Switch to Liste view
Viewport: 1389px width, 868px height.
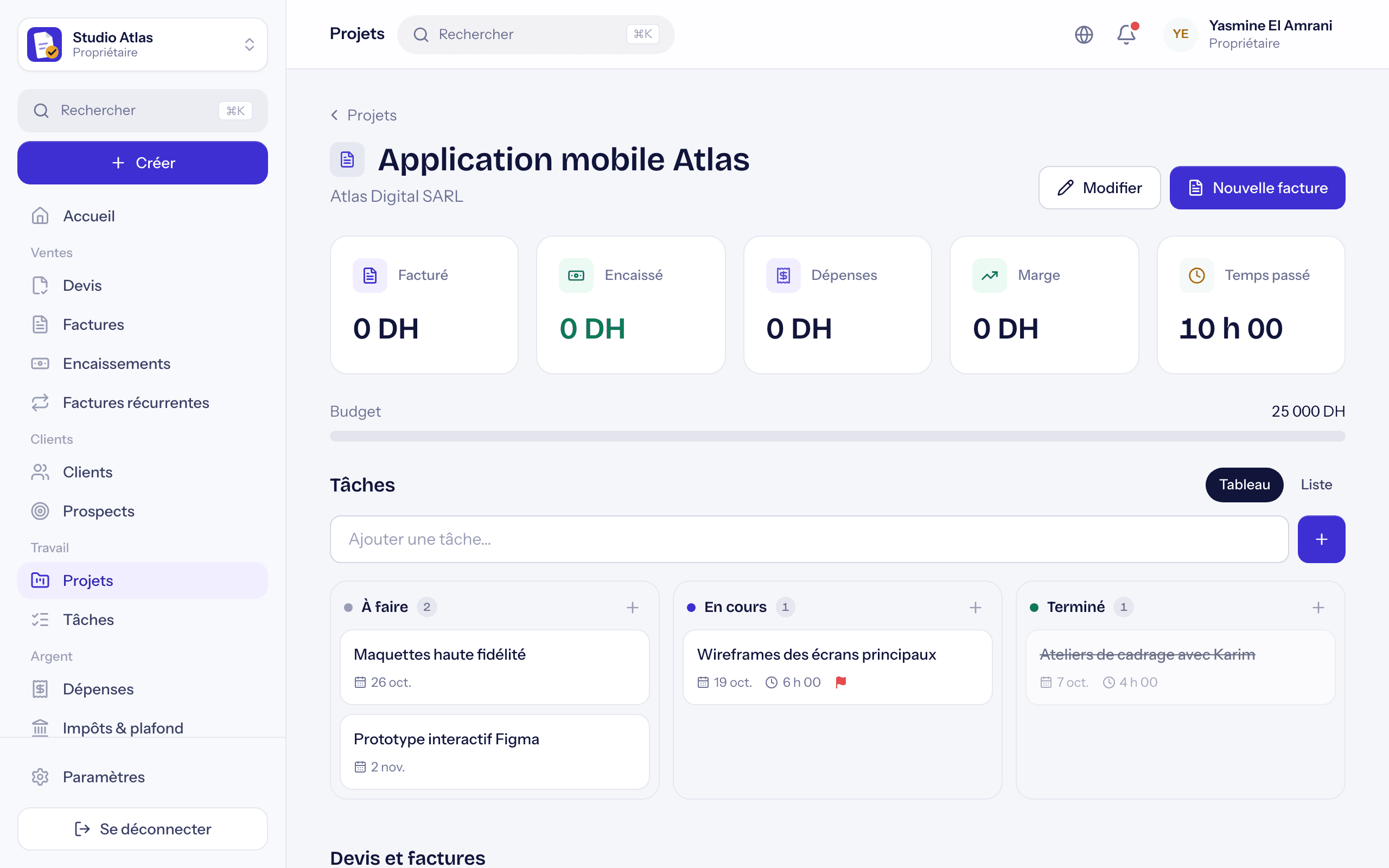click(x=1316, y=484)
